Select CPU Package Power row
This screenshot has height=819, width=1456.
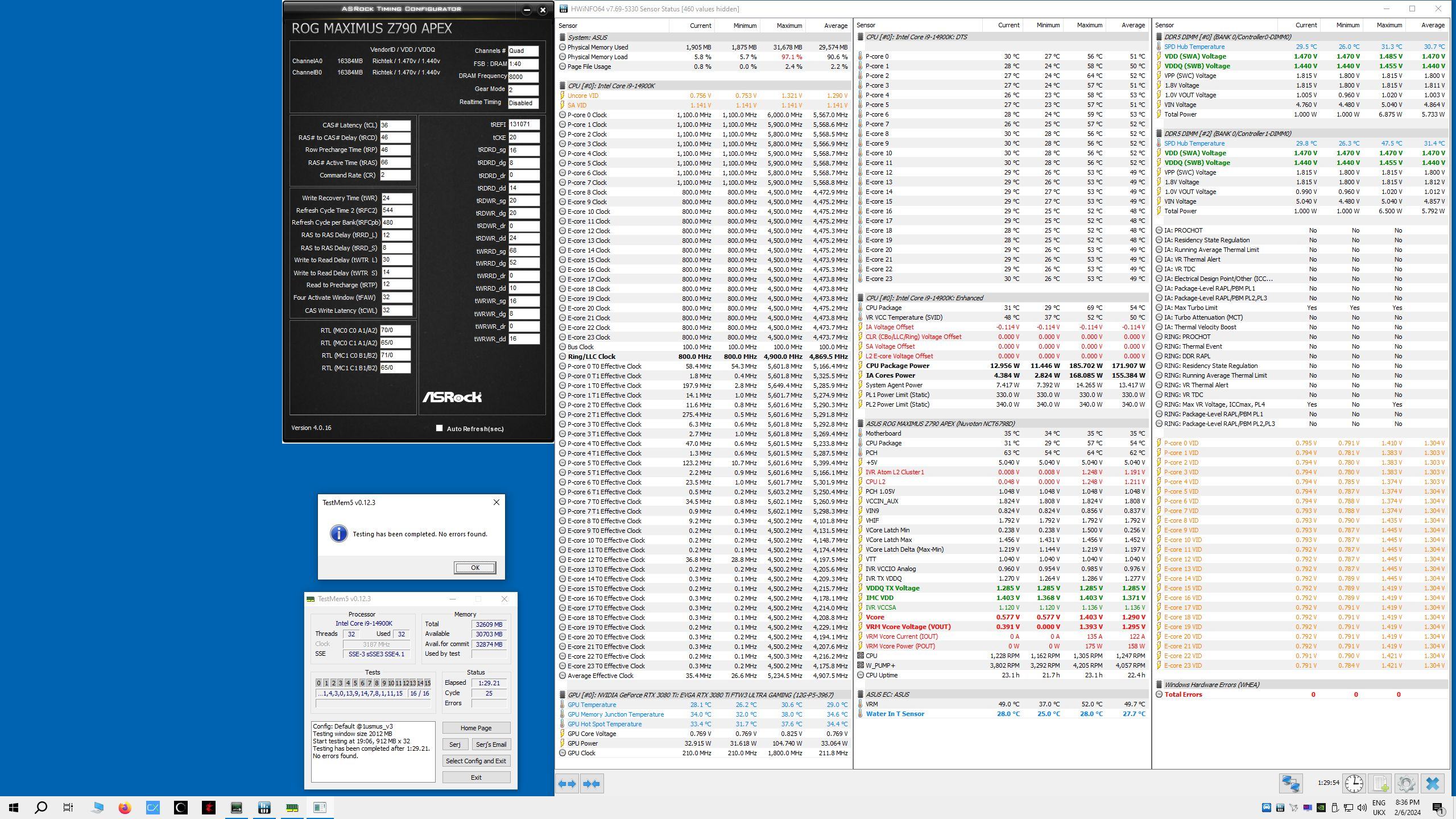tap(1002, 366)
